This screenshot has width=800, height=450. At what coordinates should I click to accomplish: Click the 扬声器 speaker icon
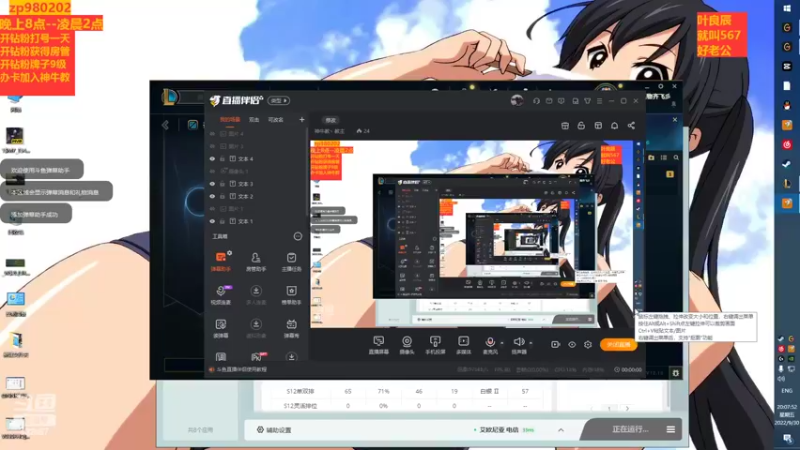point(519,344)
